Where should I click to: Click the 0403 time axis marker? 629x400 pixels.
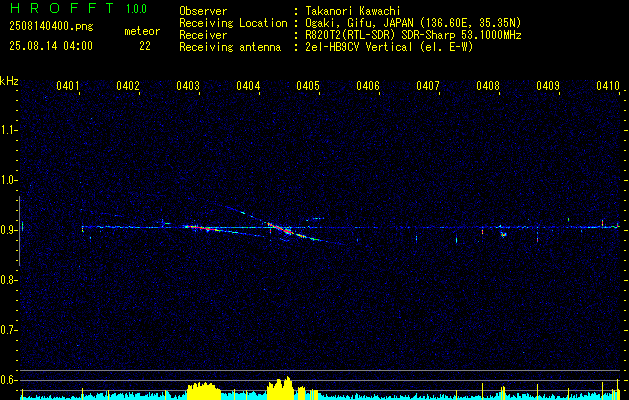tap(188, 85)
